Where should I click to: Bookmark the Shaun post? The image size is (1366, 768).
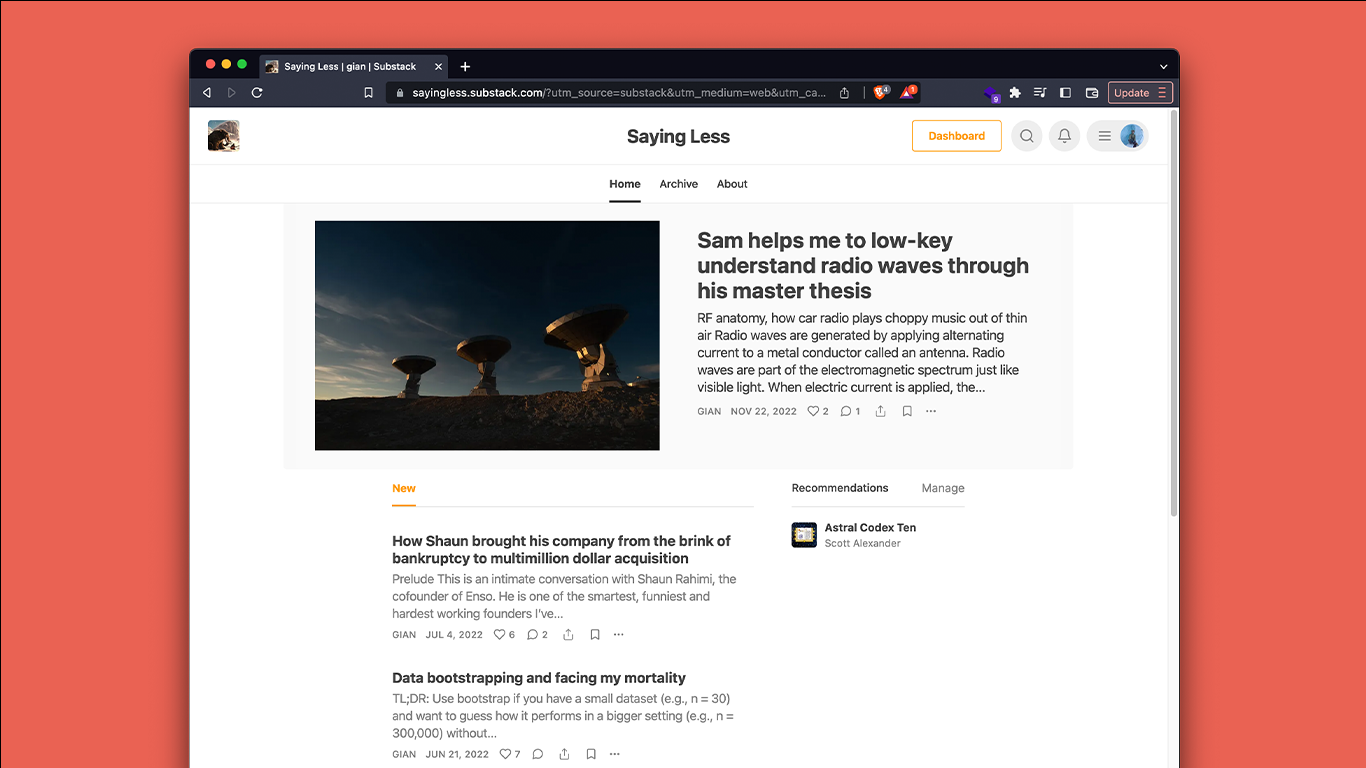point(594,635)
